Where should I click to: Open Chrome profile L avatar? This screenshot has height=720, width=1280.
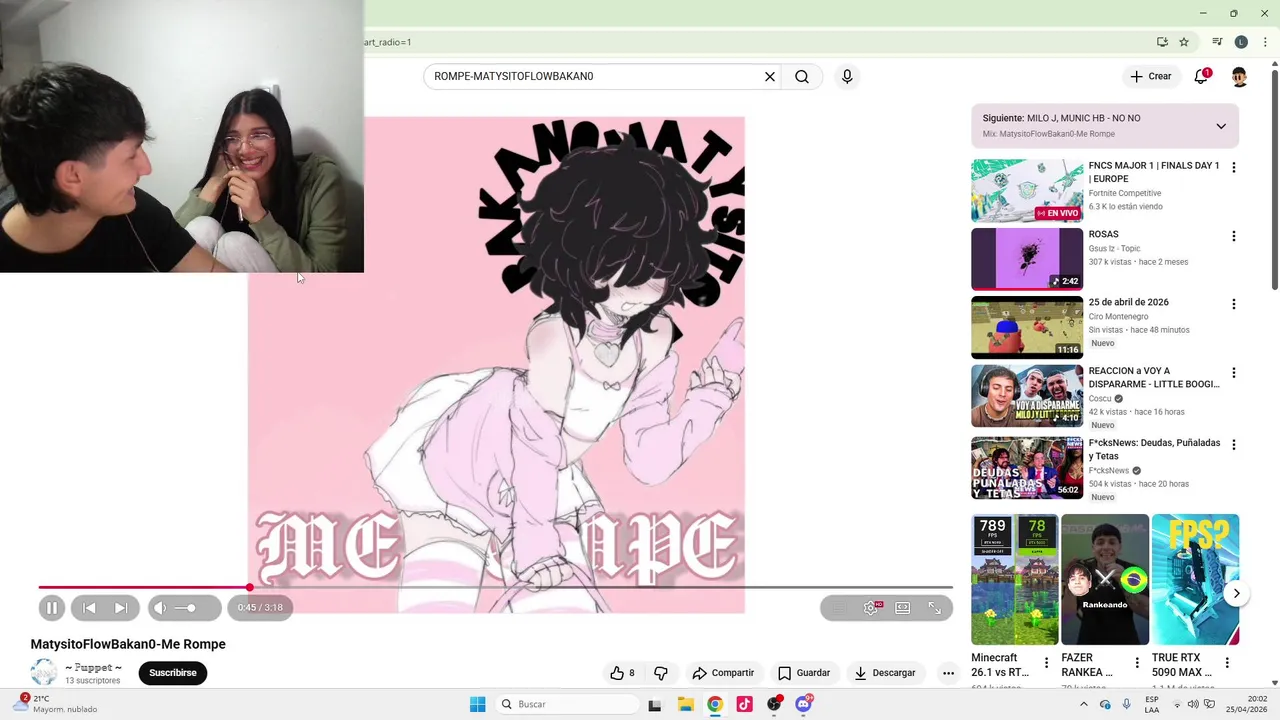click(x=1241, y=42)
